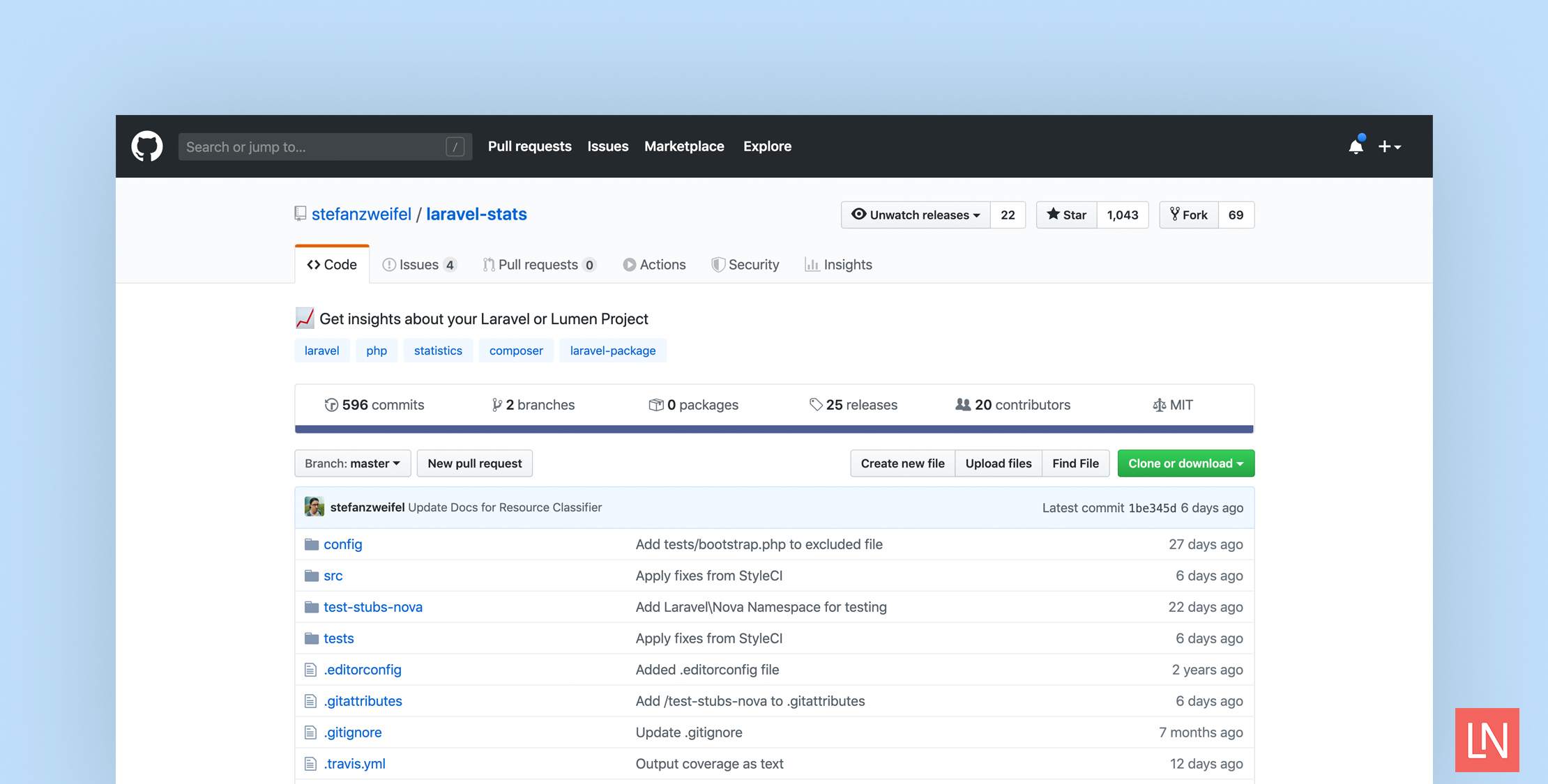Screen dimensions: 1548x784
Task: View 2 branches
Action: pos(533,405)
